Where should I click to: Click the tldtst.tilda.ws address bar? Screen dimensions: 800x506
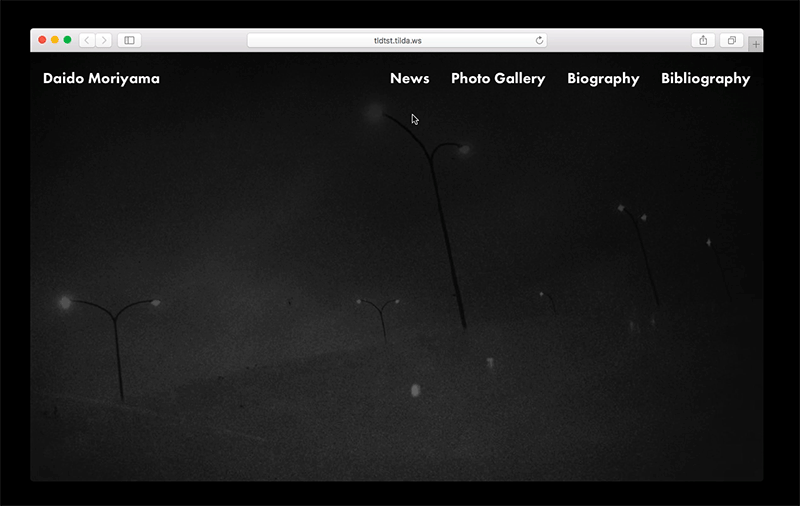tap(397, 40)
